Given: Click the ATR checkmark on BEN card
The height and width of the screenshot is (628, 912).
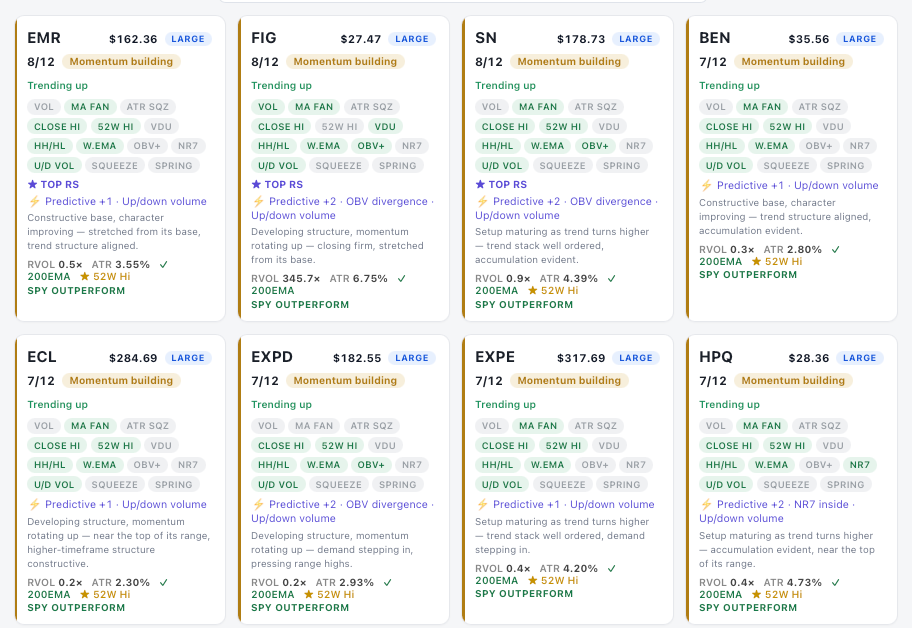Looking at the screenshot, I should point(835,249).
